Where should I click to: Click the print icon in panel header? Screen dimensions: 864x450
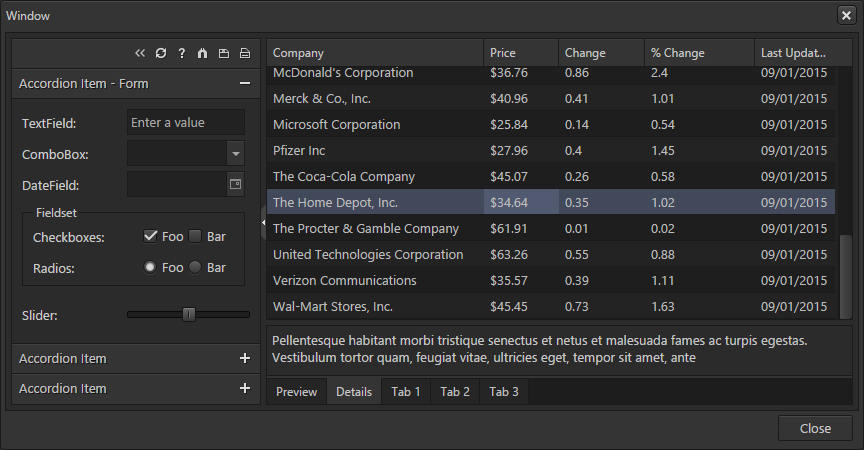(245, 53)
